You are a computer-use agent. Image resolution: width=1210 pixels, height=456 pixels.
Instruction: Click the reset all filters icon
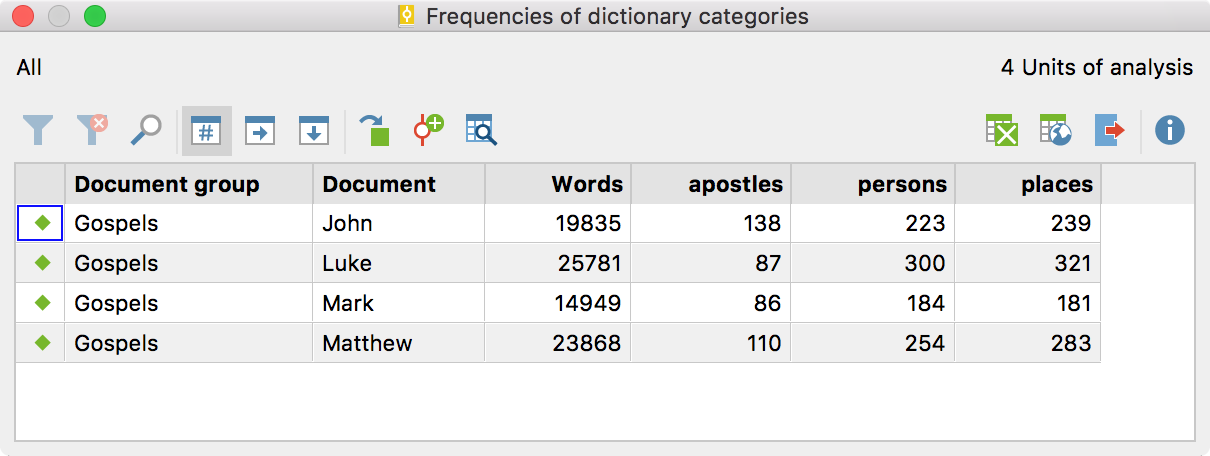(92, 130)
